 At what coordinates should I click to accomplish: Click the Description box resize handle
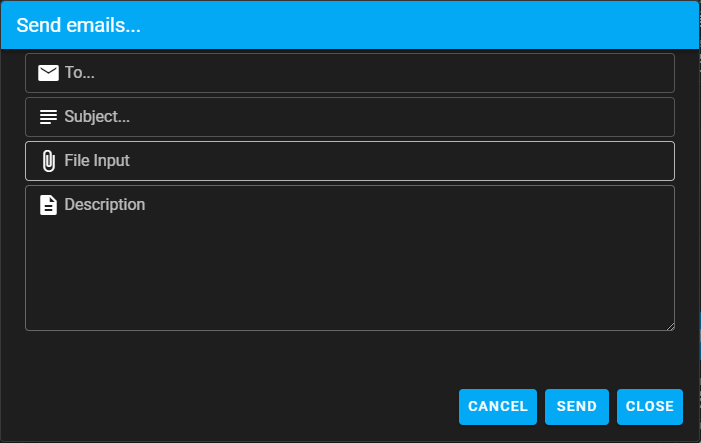[669, 324]
